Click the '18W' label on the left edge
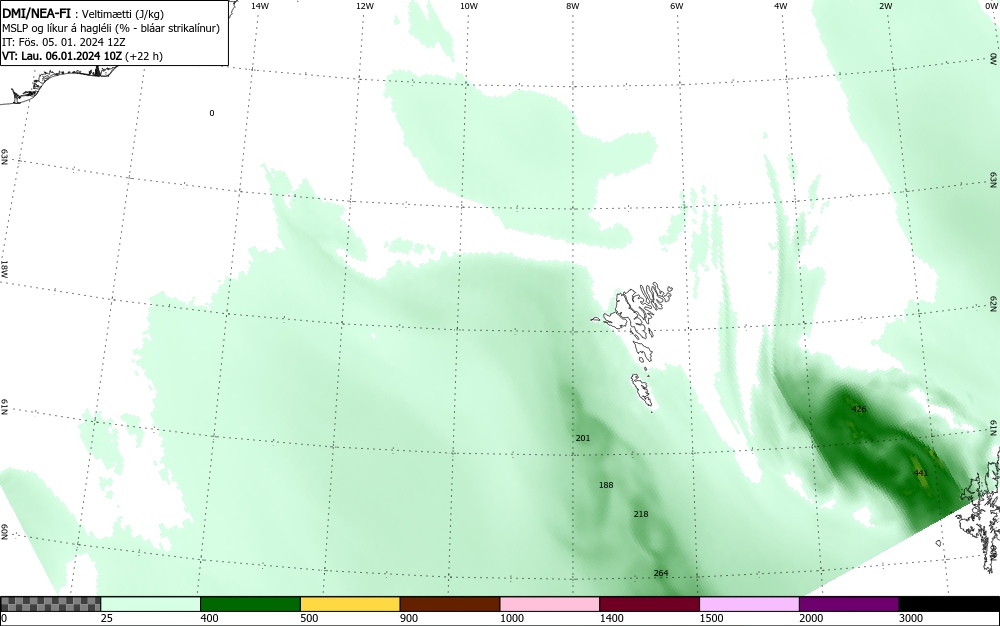This screenshot has height=626, width=1000. pos(4,269)
